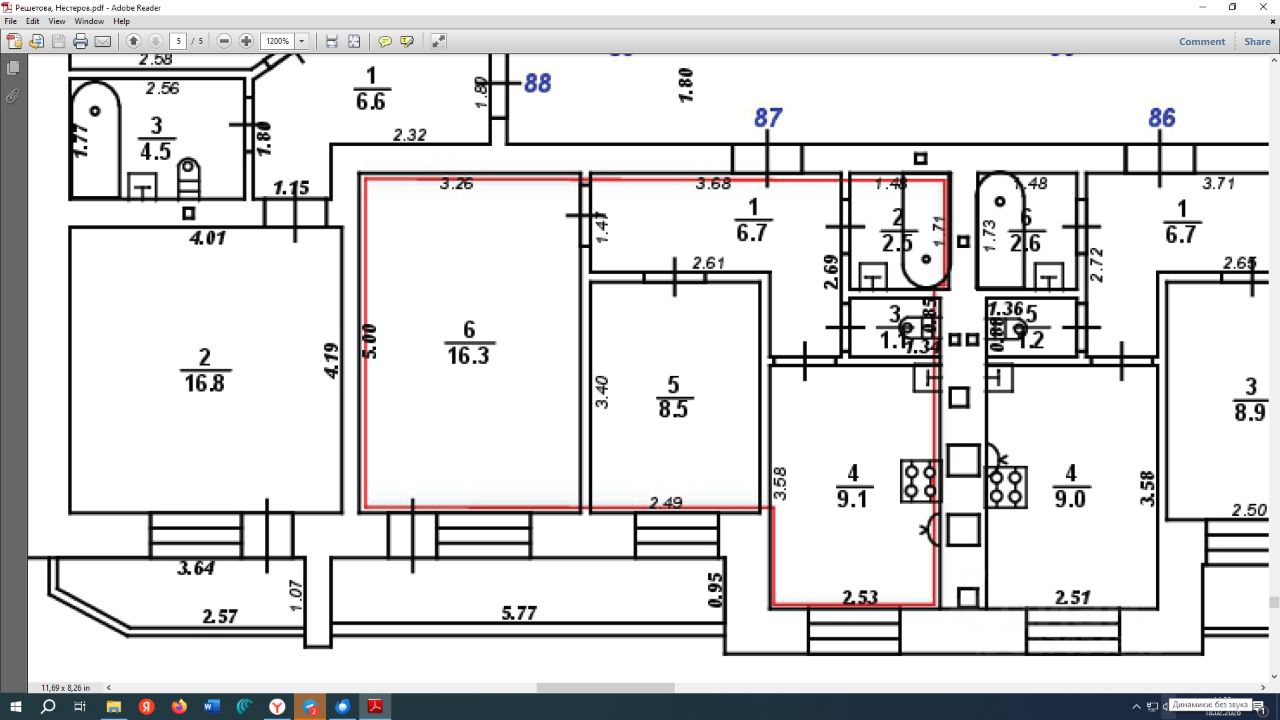
Task: Open the Help menu
Action: pyautogui.click(x=121, y=21)
